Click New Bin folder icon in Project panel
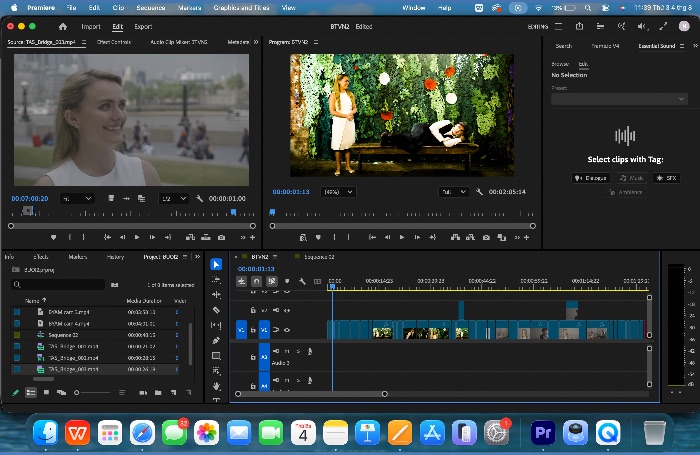The image size is (700, 455). click(158, 392)
